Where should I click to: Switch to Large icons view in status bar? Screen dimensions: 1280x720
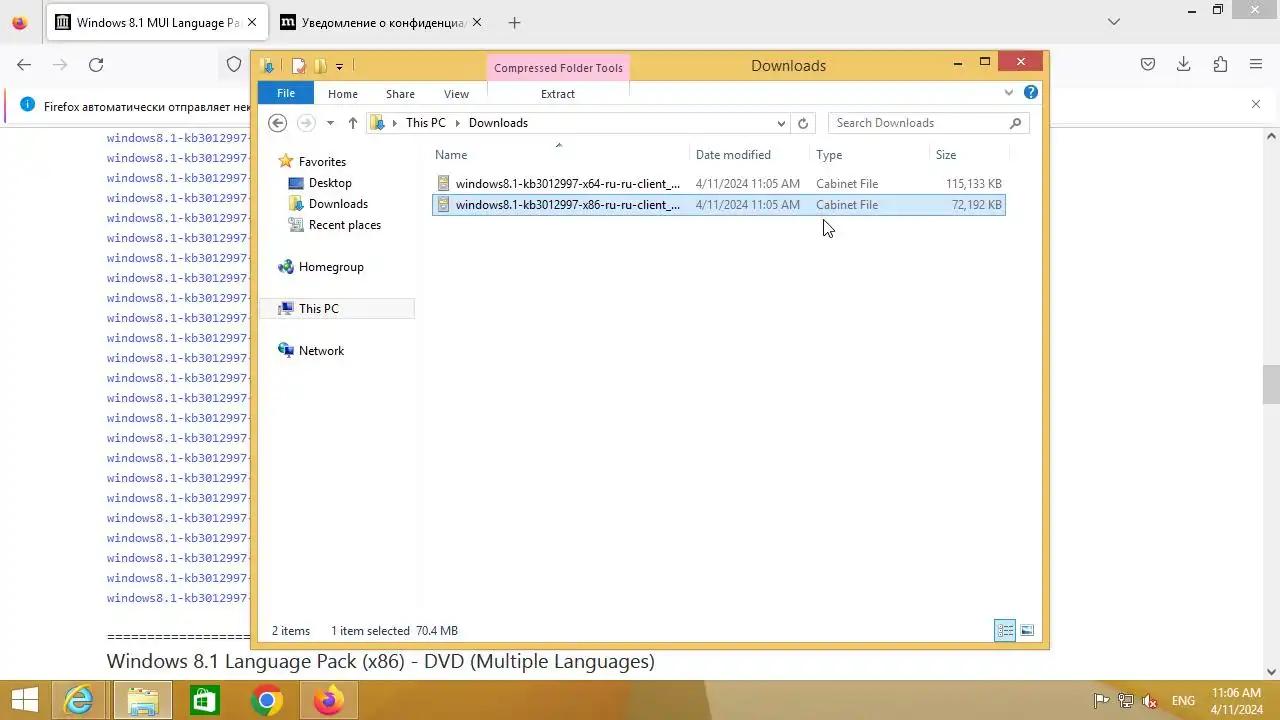pos(1027,630)
